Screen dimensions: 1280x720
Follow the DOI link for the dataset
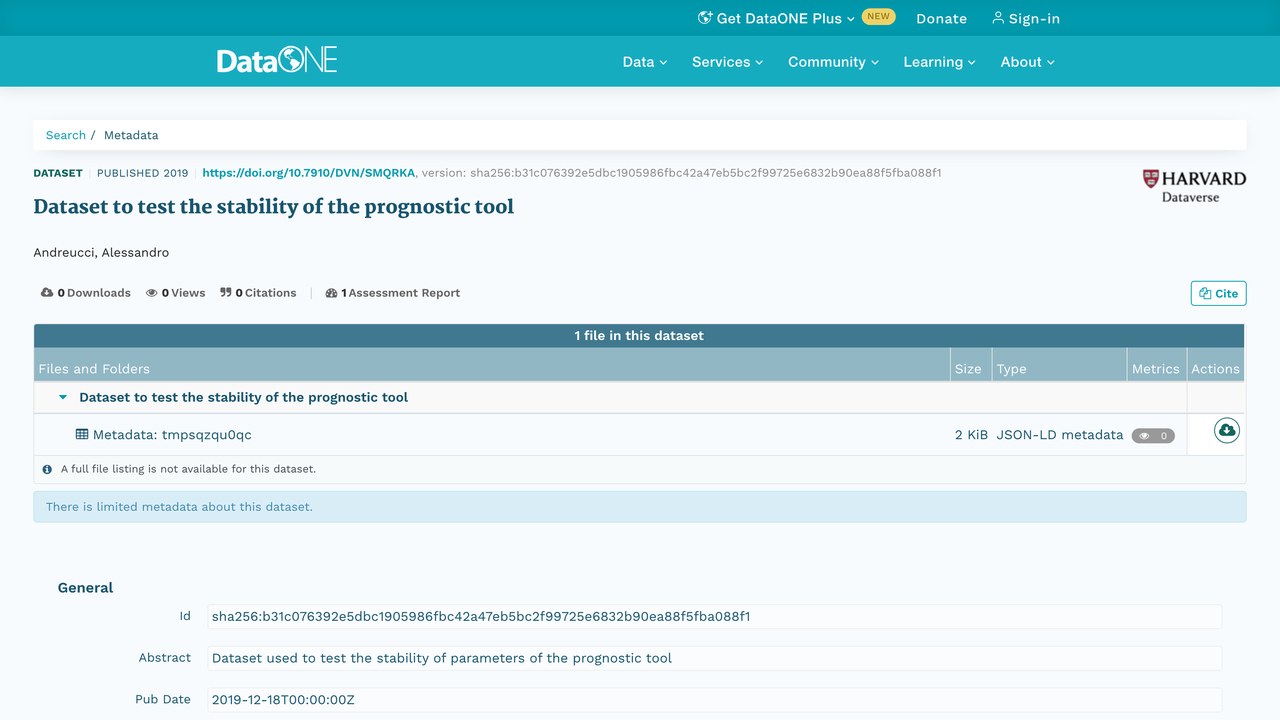[x=308, y=173]
